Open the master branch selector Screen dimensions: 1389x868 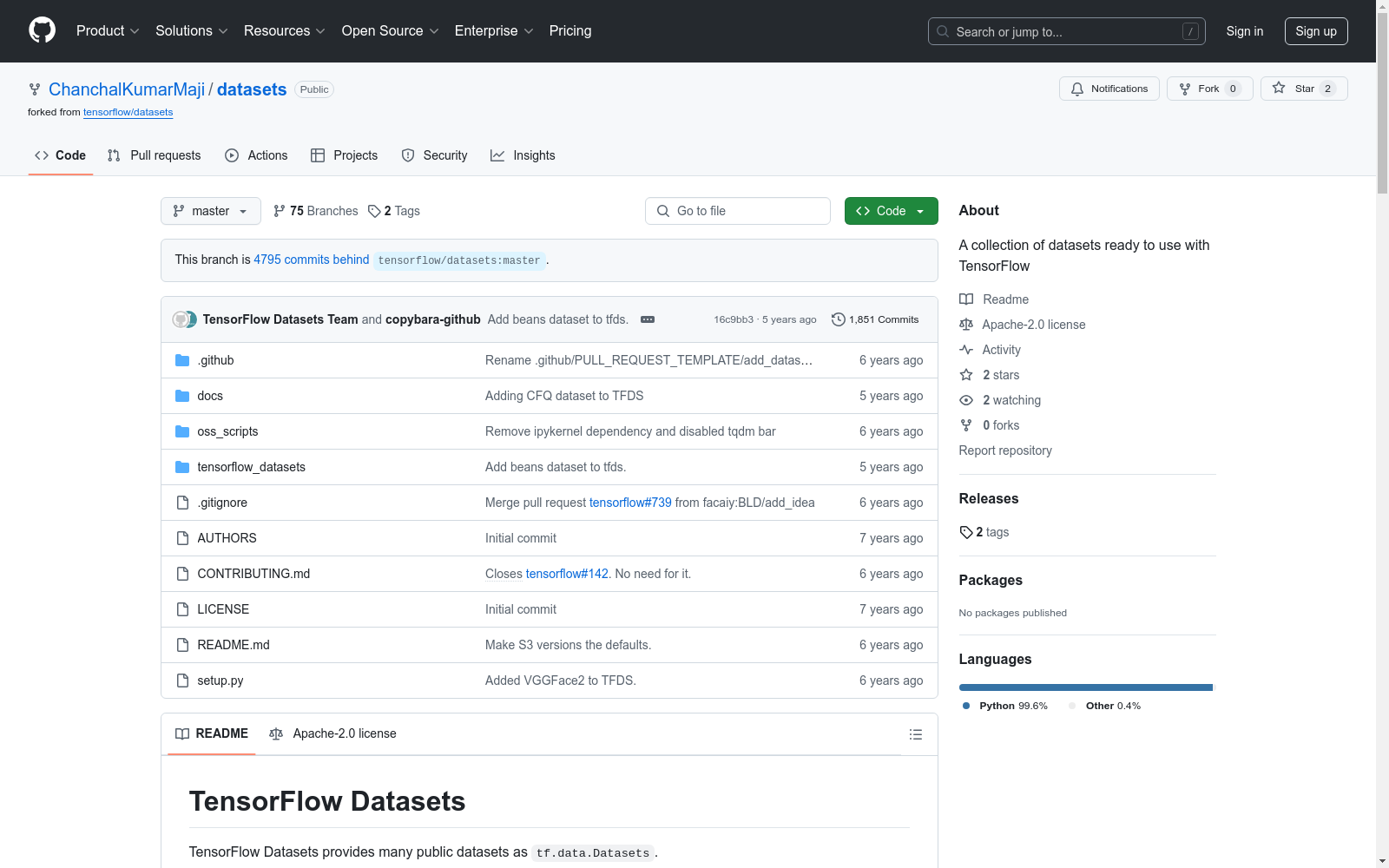tap(211, 211)
